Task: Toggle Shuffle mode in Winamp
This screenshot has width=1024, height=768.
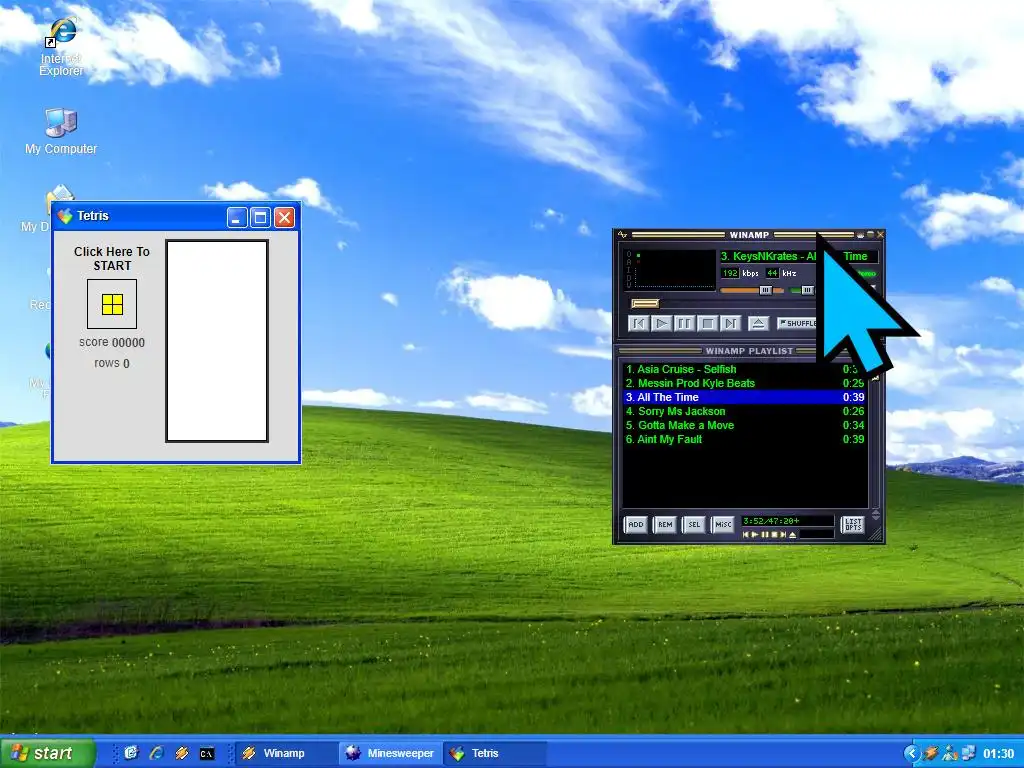Action: tap(797, 323)
